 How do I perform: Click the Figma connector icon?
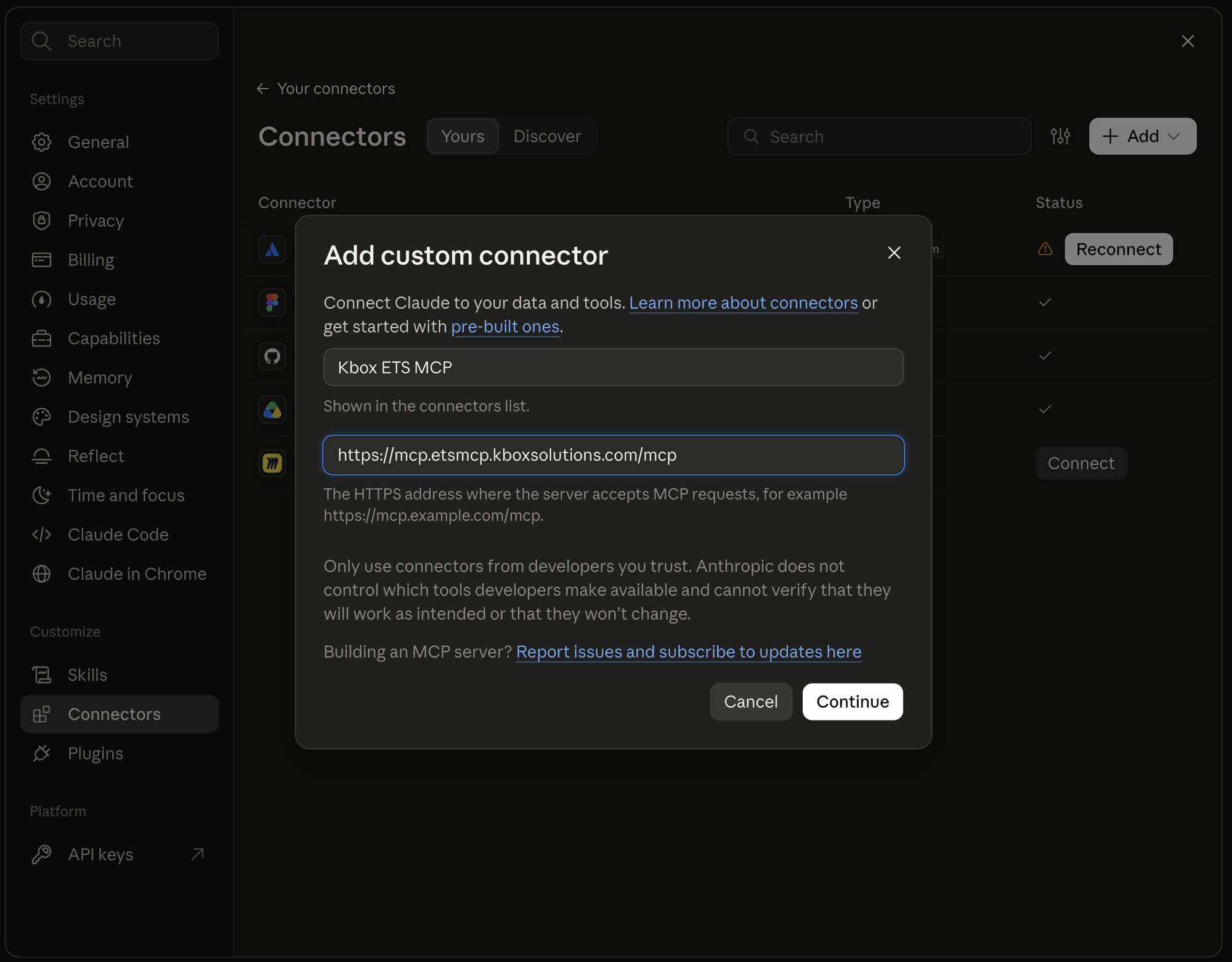[272, 302]
